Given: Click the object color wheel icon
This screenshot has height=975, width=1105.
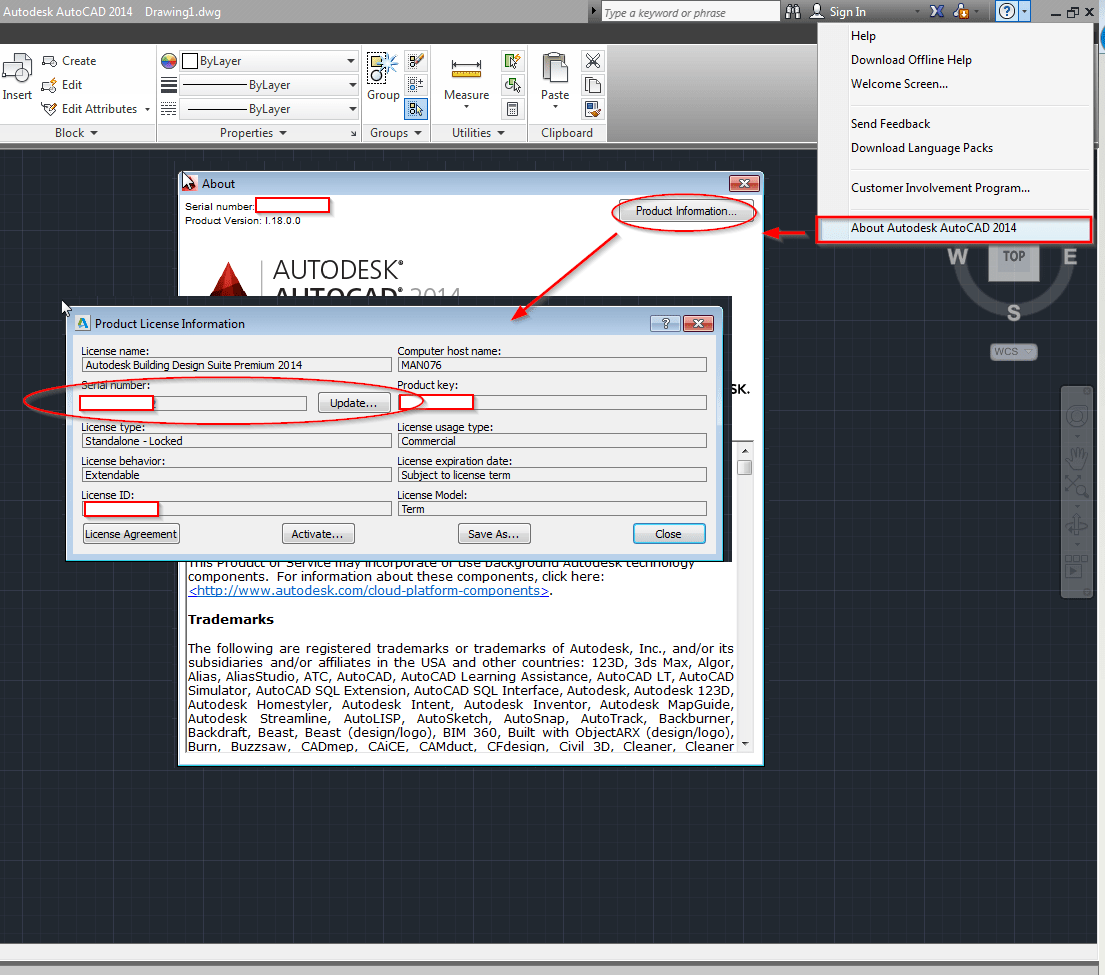Looking at the screenshot, I should 168,61.
